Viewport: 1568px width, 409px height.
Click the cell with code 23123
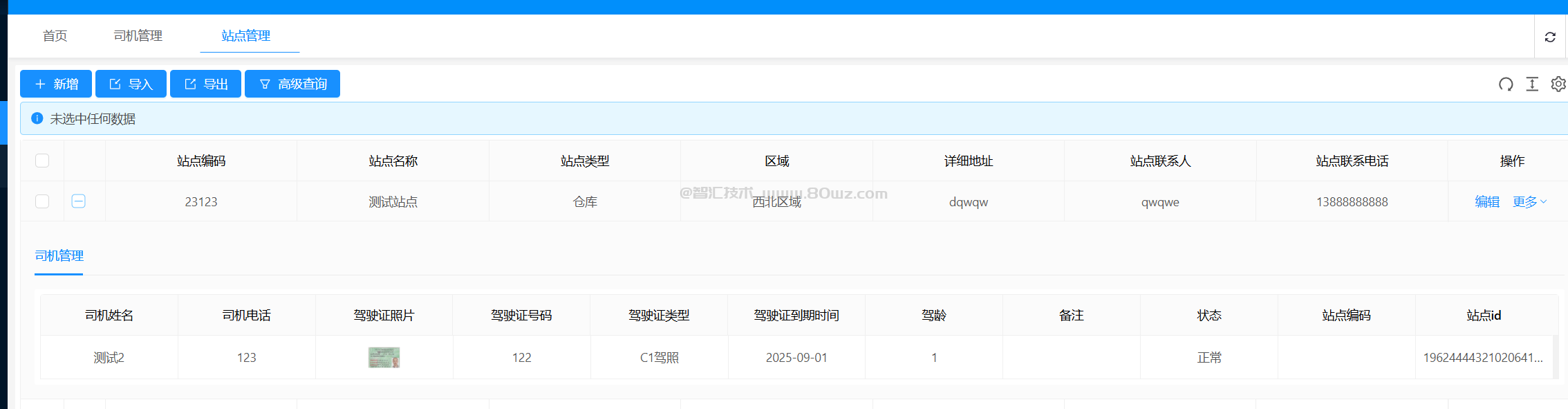click(201, 202)
